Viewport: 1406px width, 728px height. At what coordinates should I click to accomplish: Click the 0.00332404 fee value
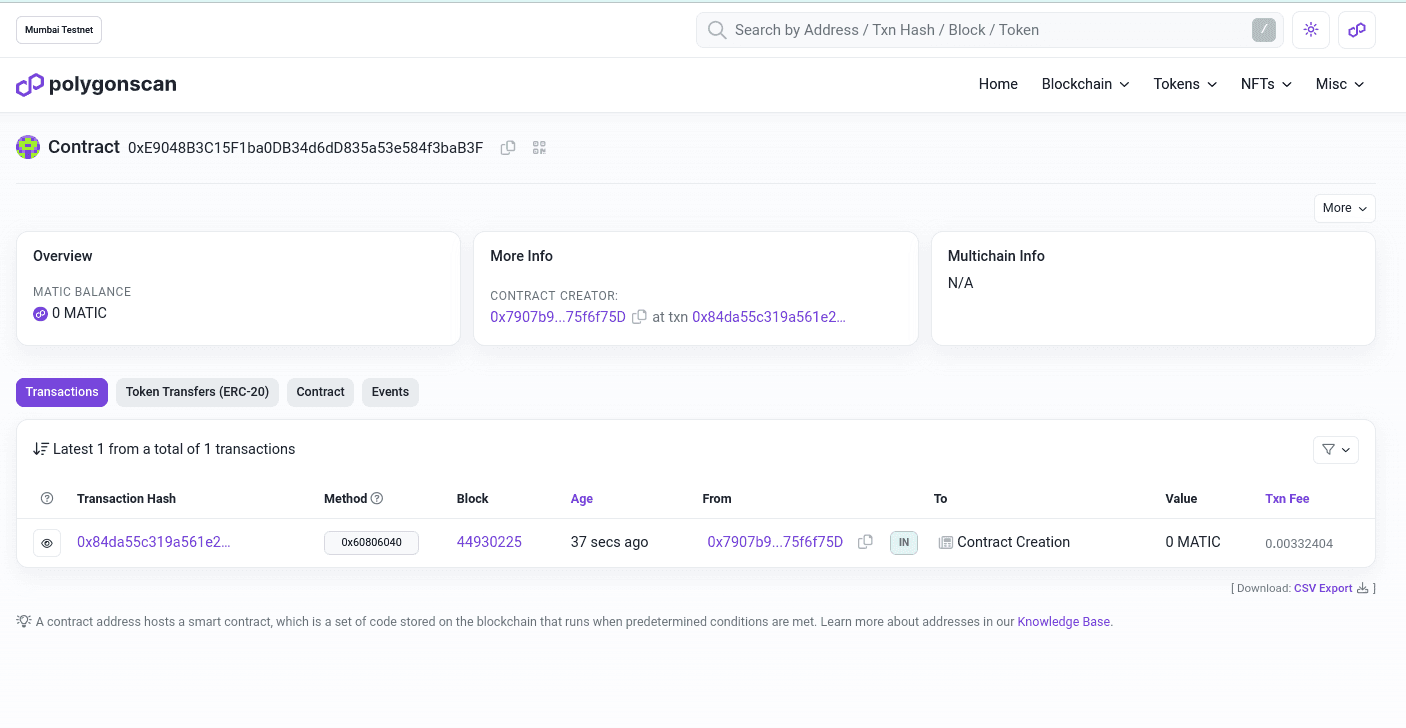click(x=1299, y=543)
